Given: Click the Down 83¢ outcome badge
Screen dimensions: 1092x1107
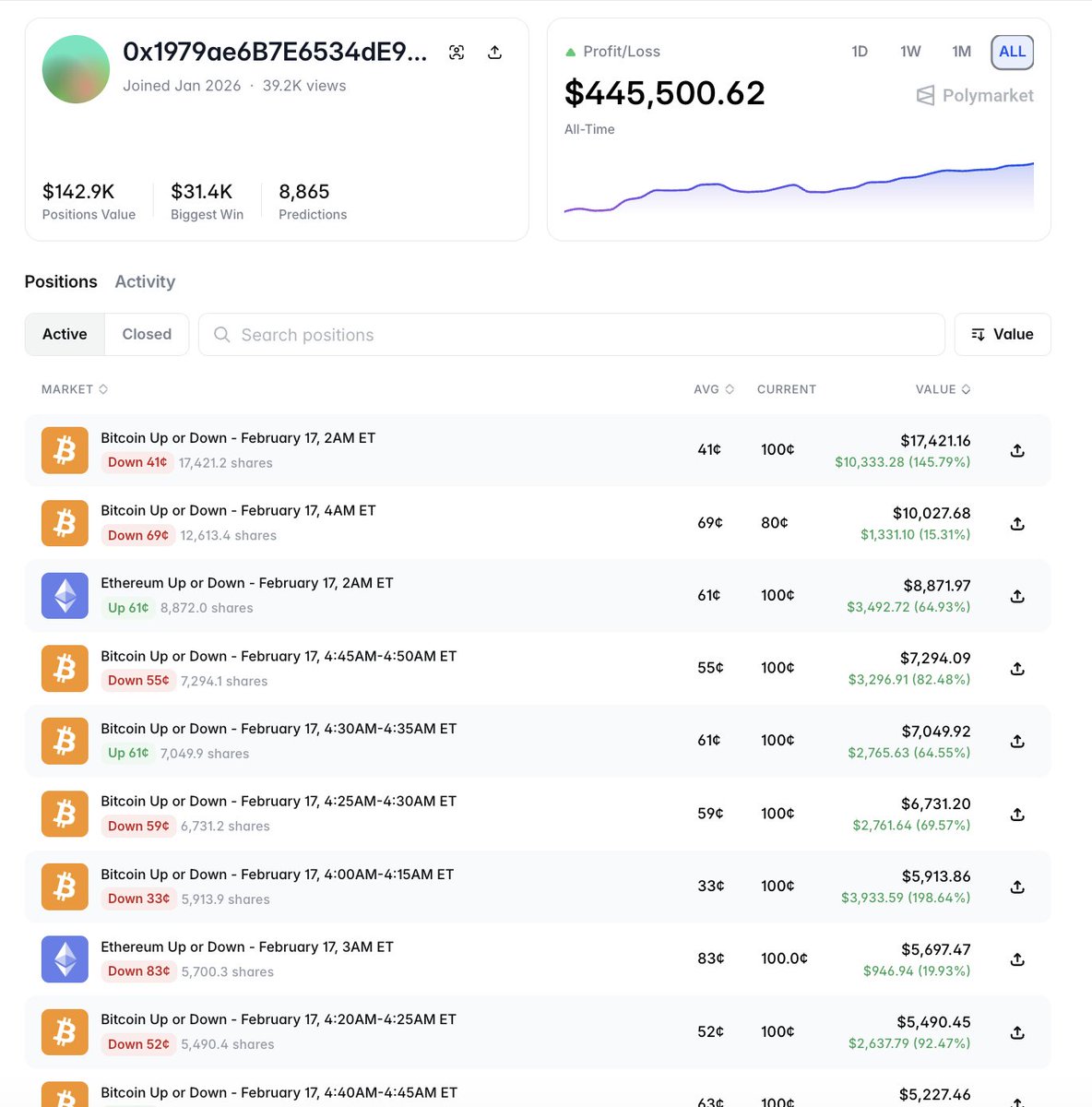Looking at the screenshot, I should click(x=138, y=971).
